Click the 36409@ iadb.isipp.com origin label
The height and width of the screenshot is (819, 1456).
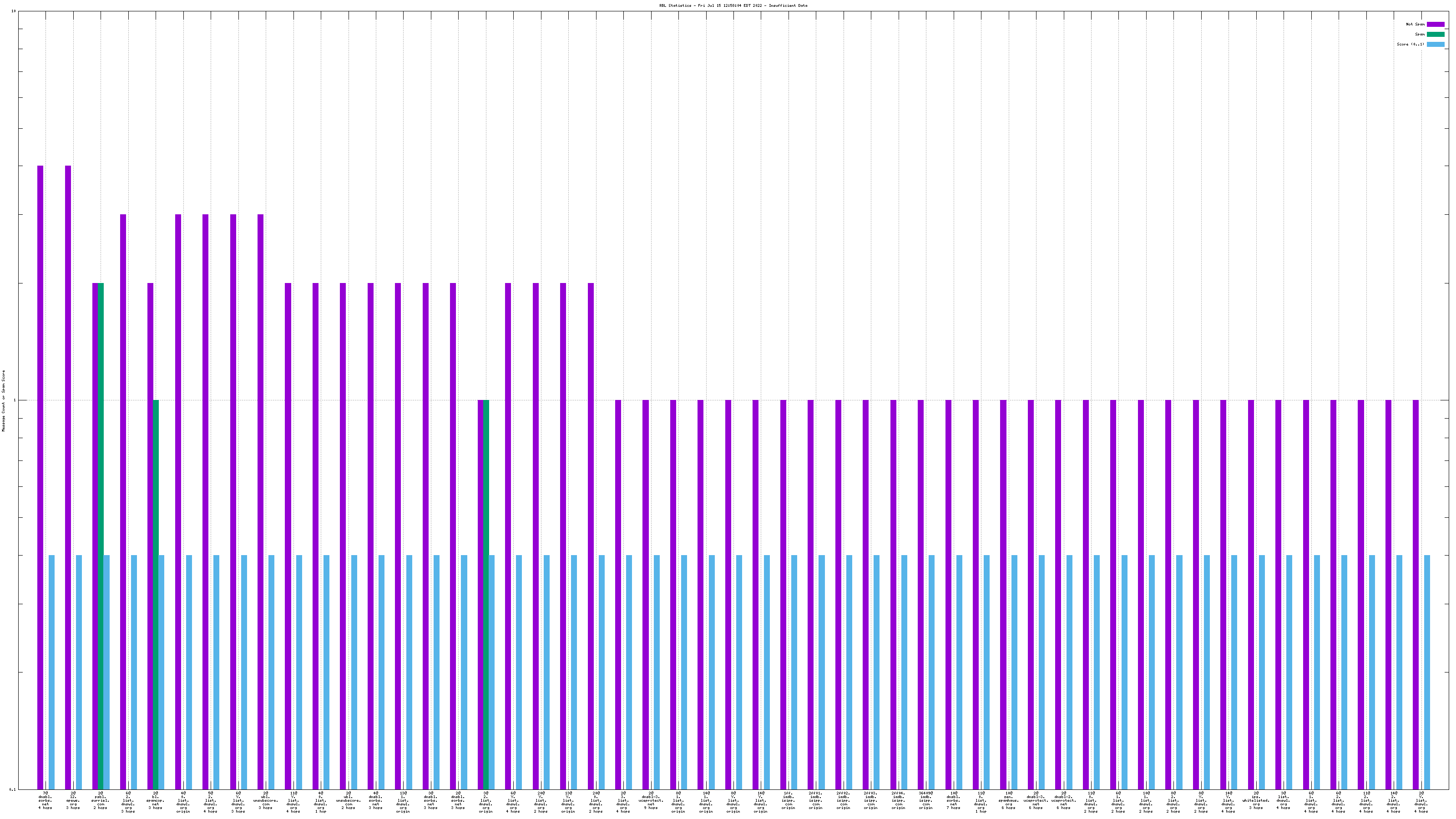pos(926,800)
